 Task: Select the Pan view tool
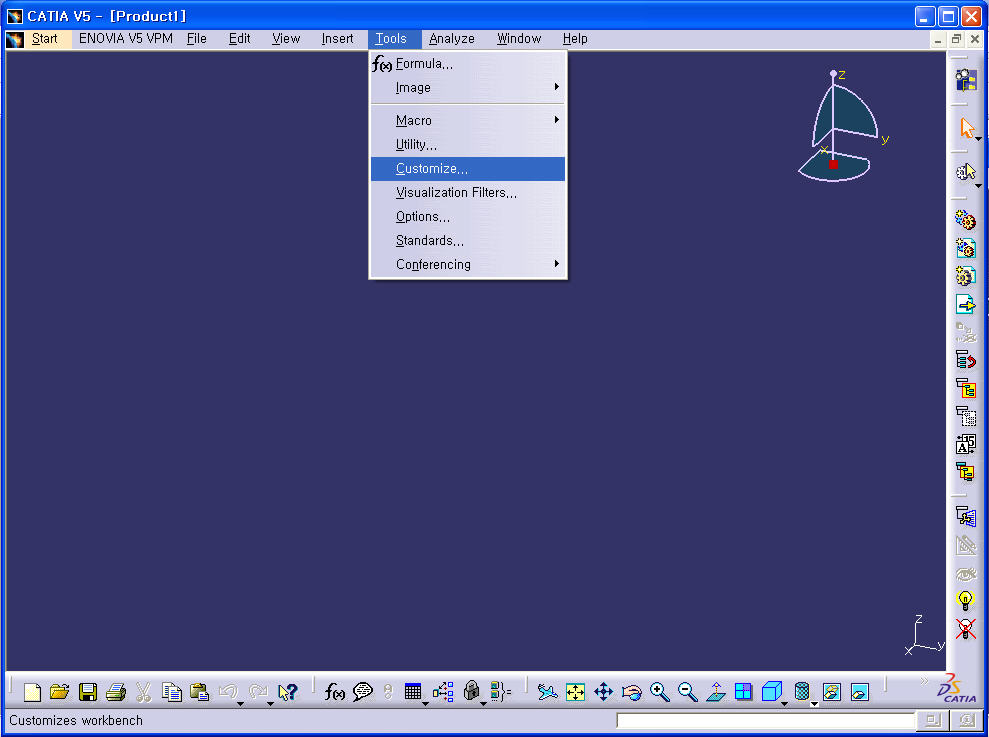[x=603, y=692]
